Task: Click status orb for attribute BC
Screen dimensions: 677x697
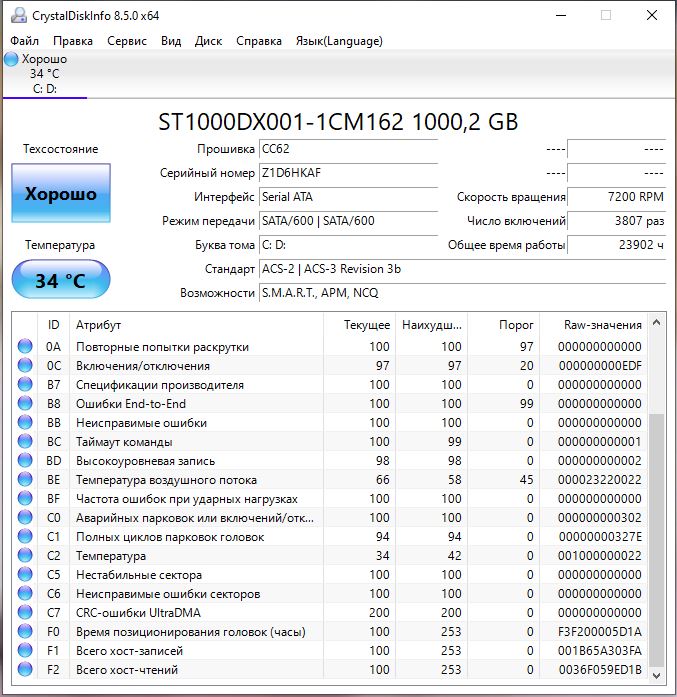Action: (x=25, y=441)
